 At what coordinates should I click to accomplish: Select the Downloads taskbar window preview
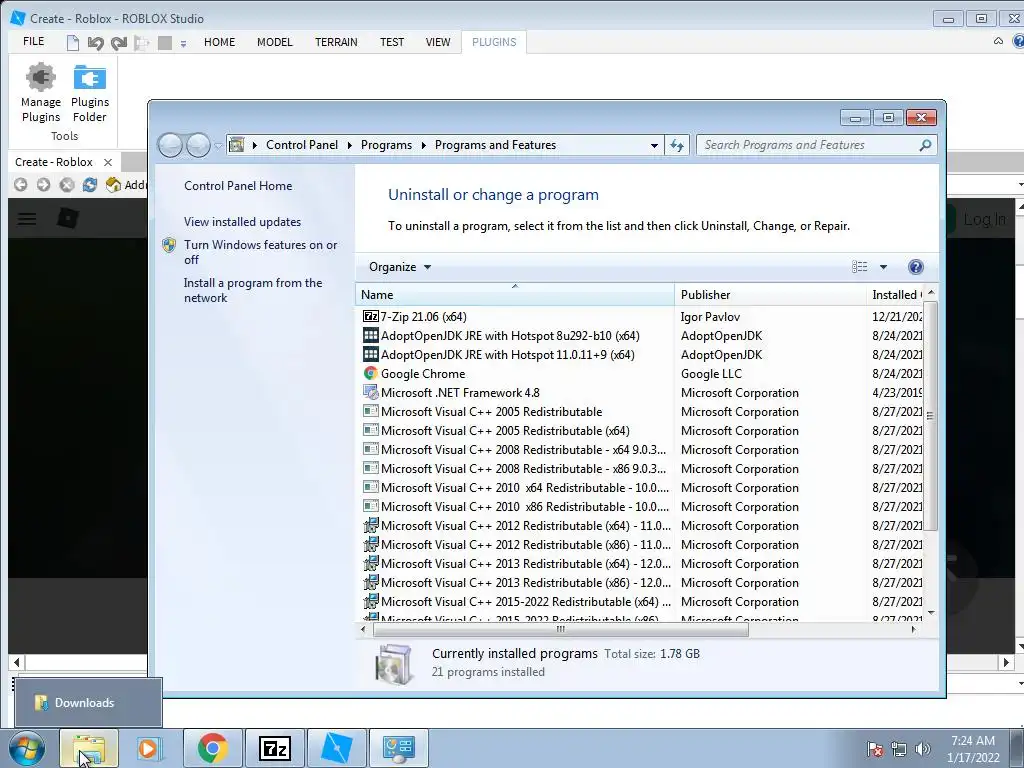click(x=88, y=703)
